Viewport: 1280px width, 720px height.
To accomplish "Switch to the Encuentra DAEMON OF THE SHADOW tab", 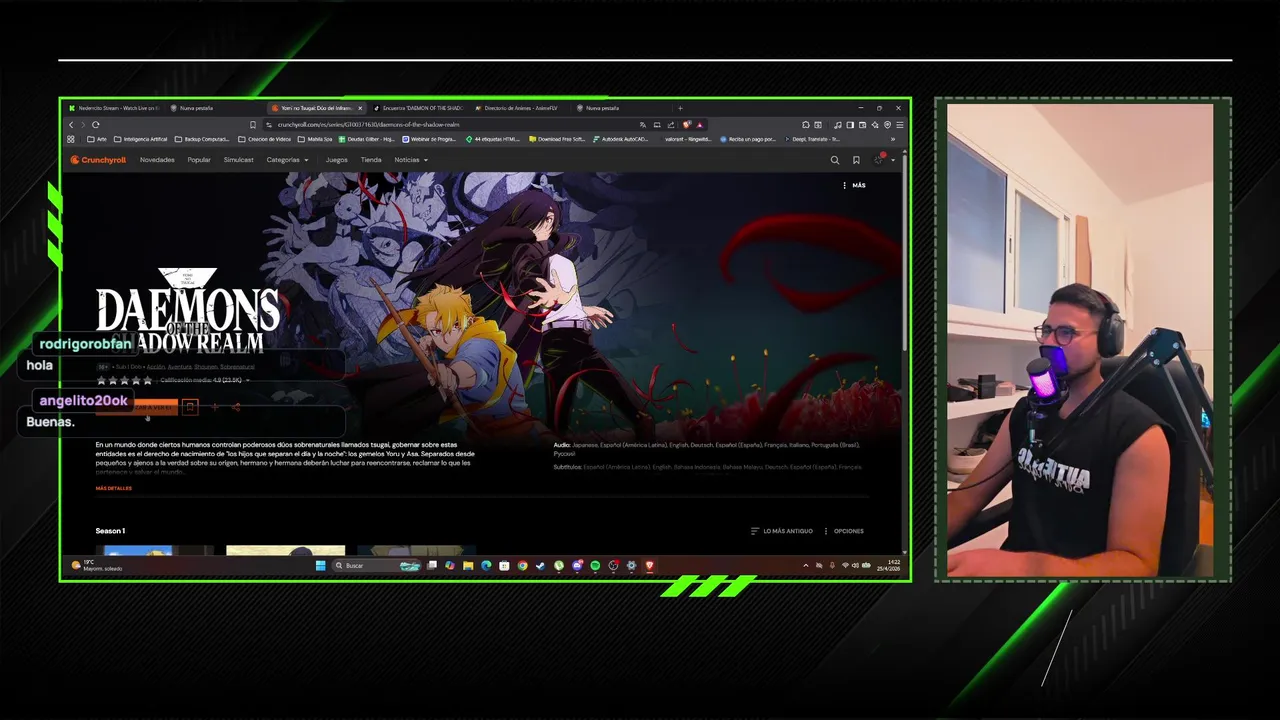I will tap(418, 108).
